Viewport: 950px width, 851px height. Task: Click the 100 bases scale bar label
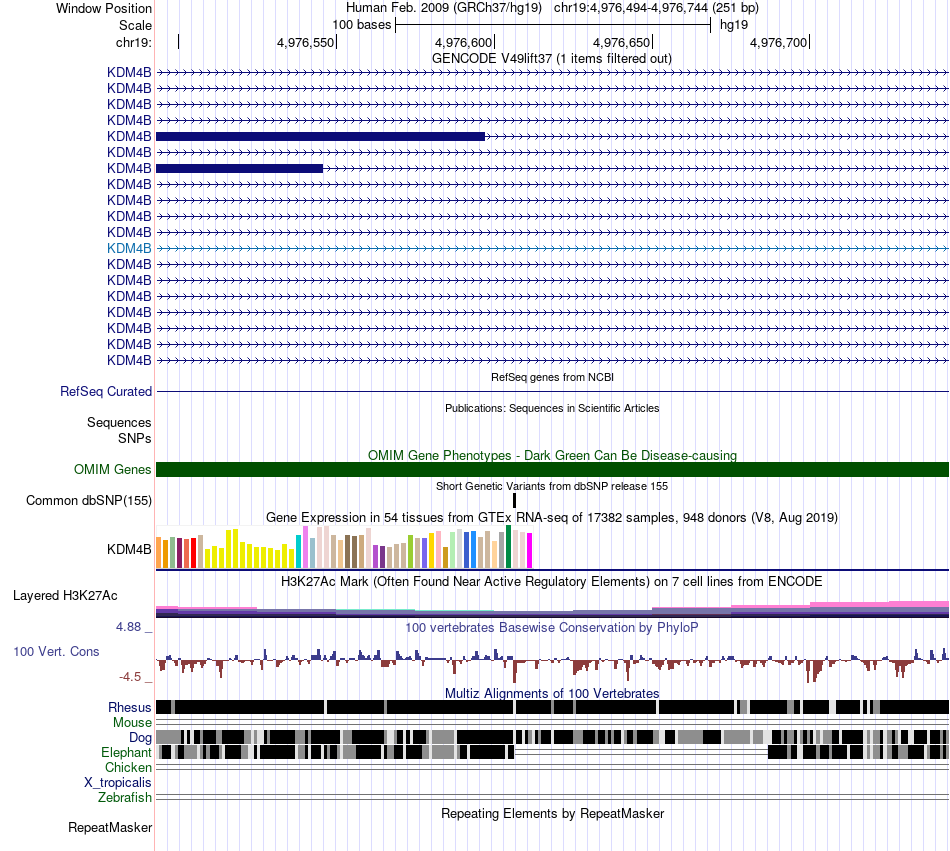coord(362,25)
